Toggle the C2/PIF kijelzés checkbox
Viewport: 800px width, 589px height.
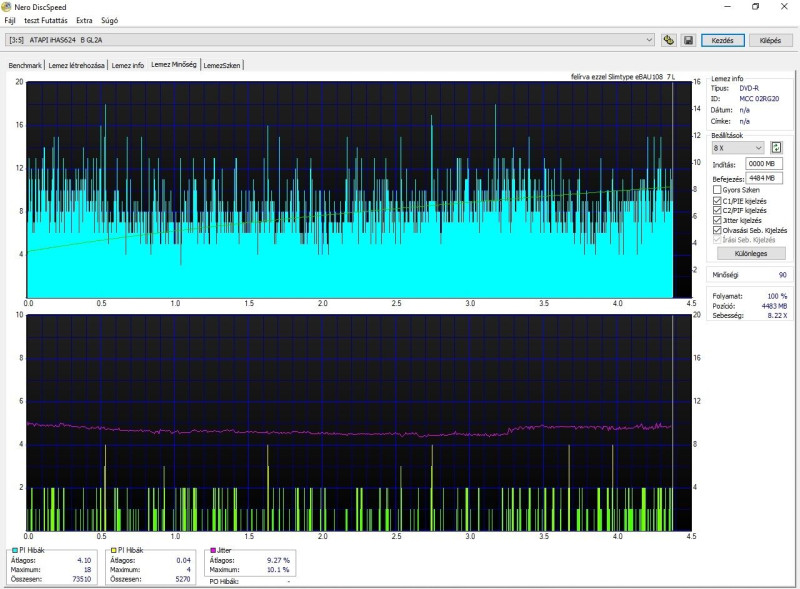point(716,210)
